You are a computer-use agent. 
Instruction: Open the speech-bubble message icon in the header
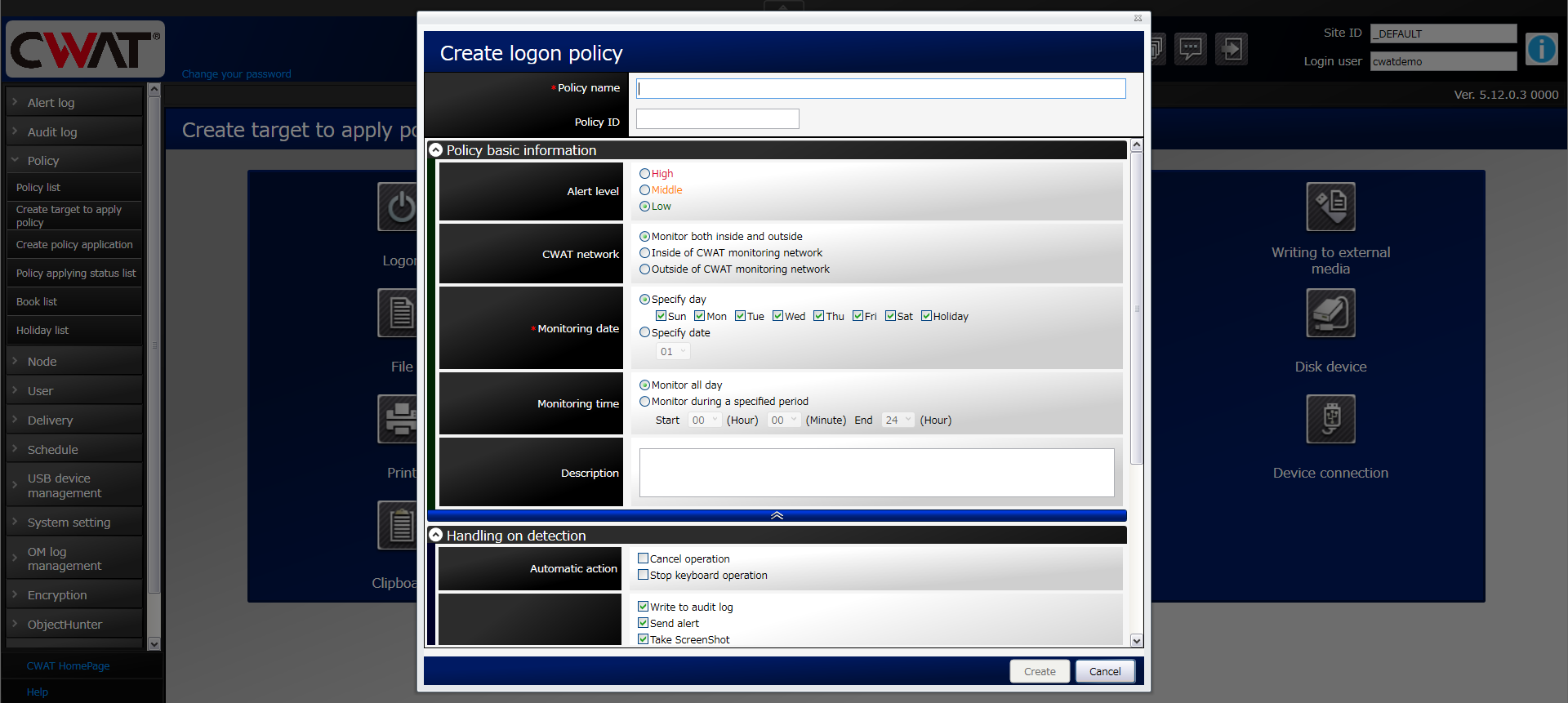1191,49
